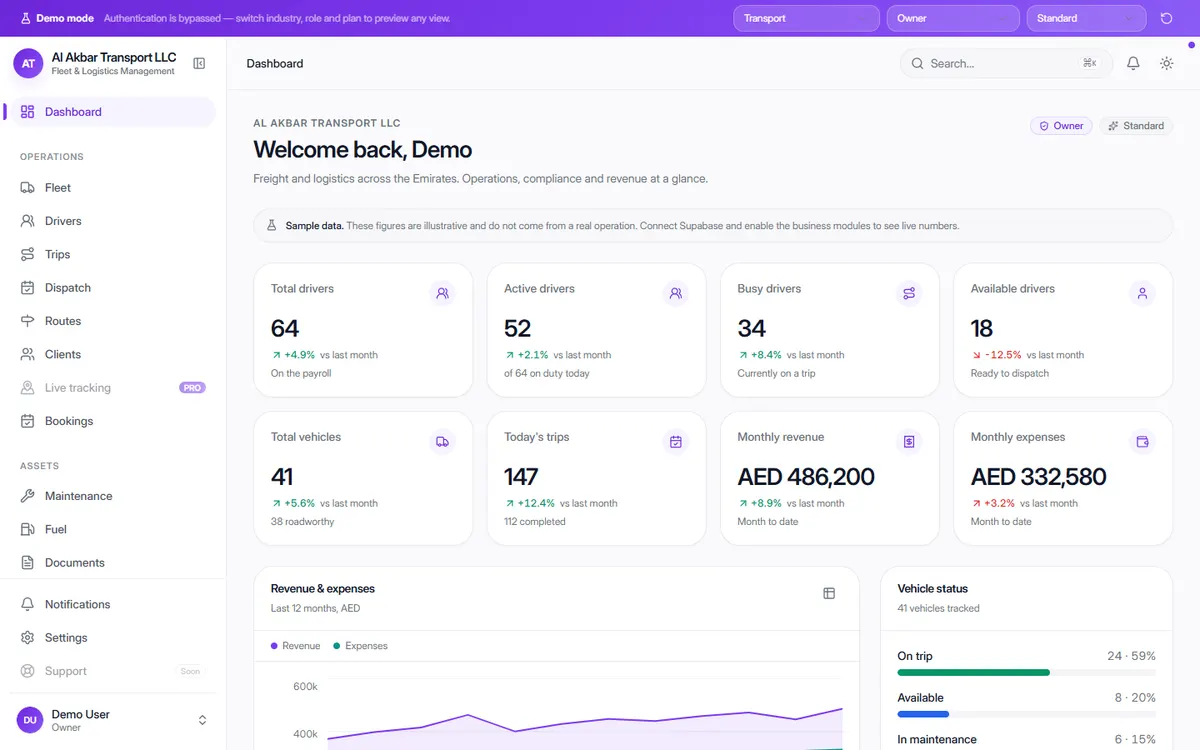The height and width of the screenshot is (750, 1200).
Task: Click the Owner role badge
Action: [x=1061, y=126]
